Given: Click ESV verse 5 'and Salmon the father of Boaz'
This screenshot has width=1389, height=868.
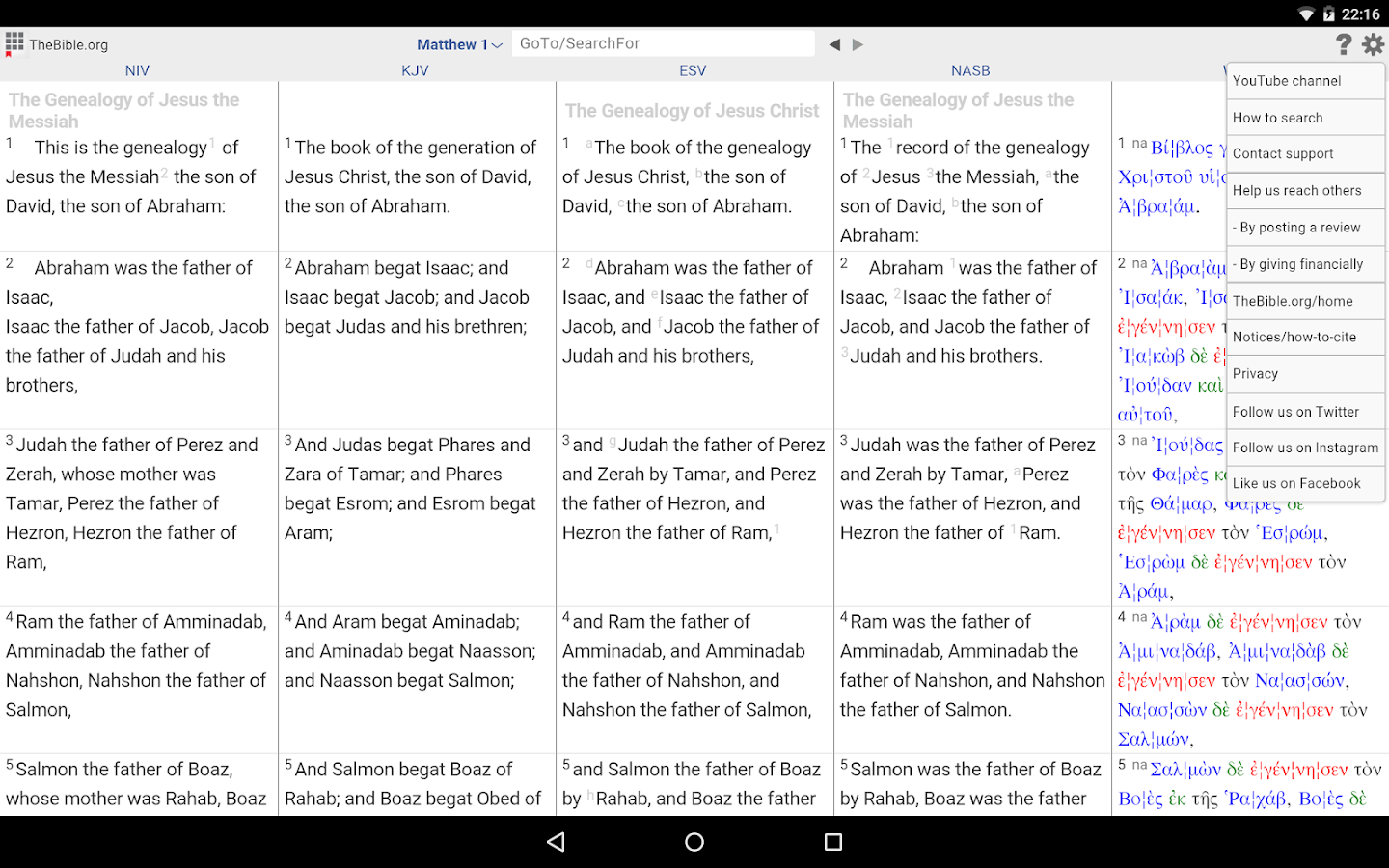Looking at the screenshot, I should click(696, 769).
